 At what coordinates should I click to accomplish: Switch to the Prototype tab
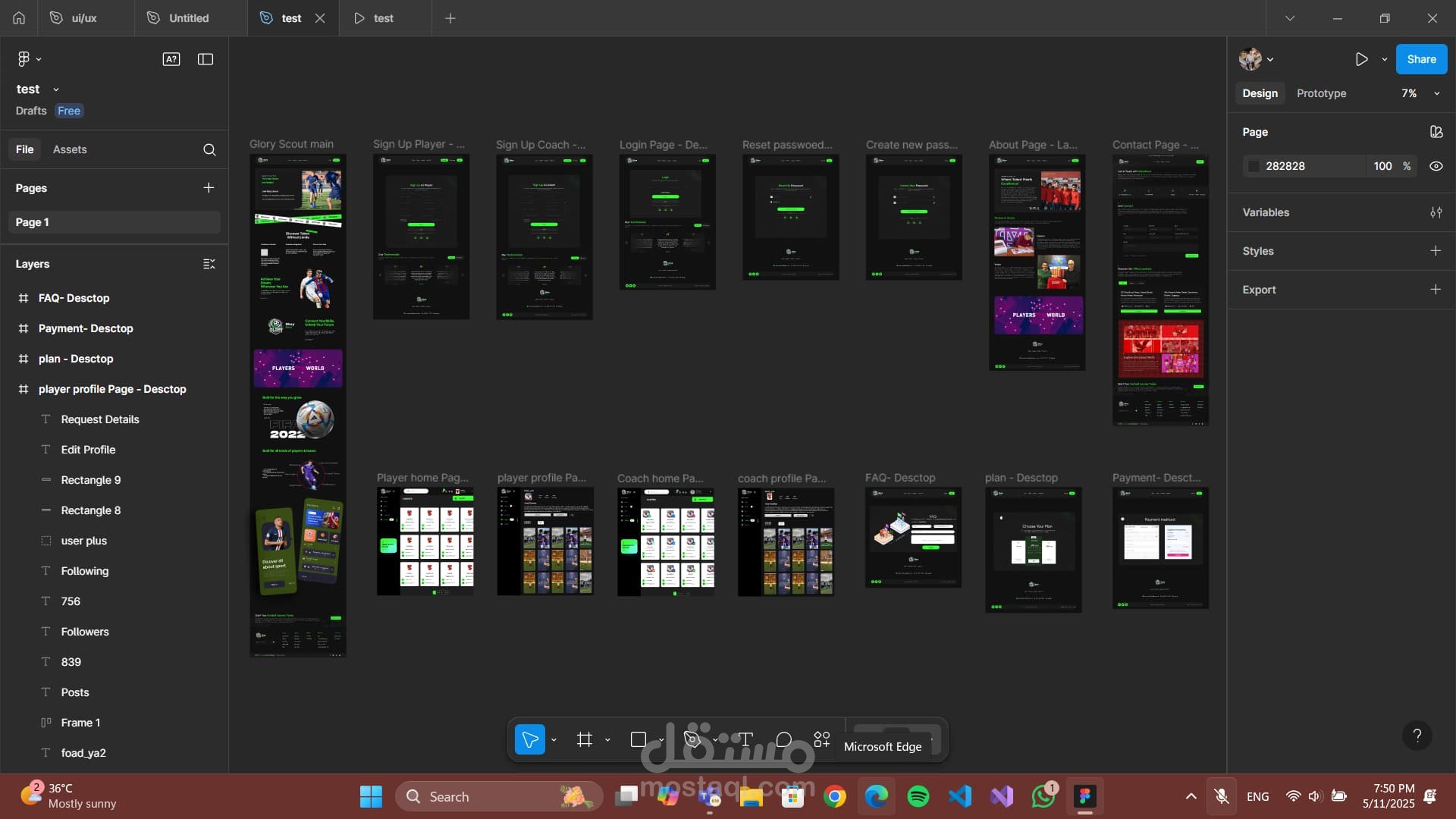[x=1321, y=93]
